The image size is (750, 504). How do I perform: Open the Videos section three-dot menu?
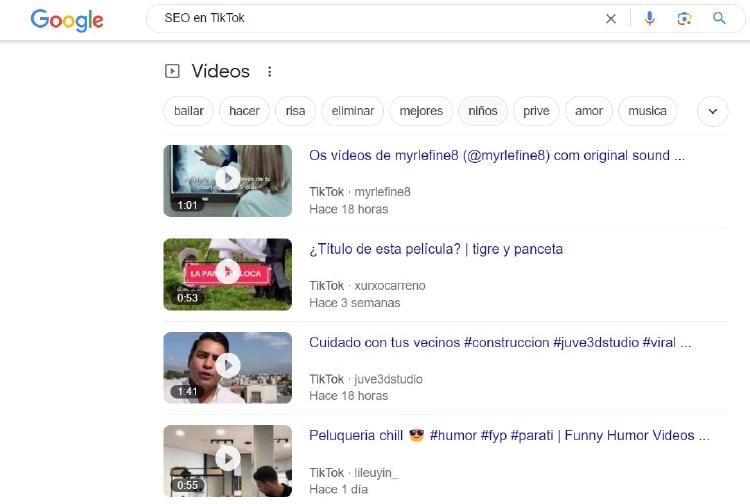[270, 71]
